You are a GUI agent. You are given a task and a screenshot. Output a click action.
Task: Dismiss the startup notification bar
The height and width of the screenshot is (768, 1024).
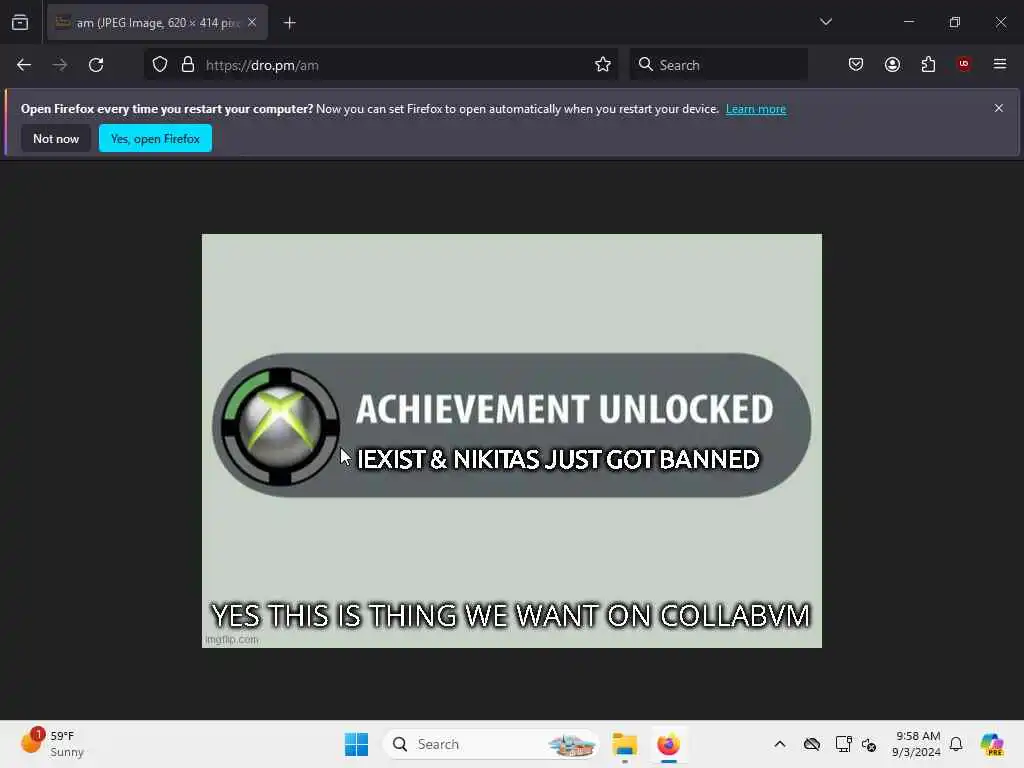tap(999, 108)
